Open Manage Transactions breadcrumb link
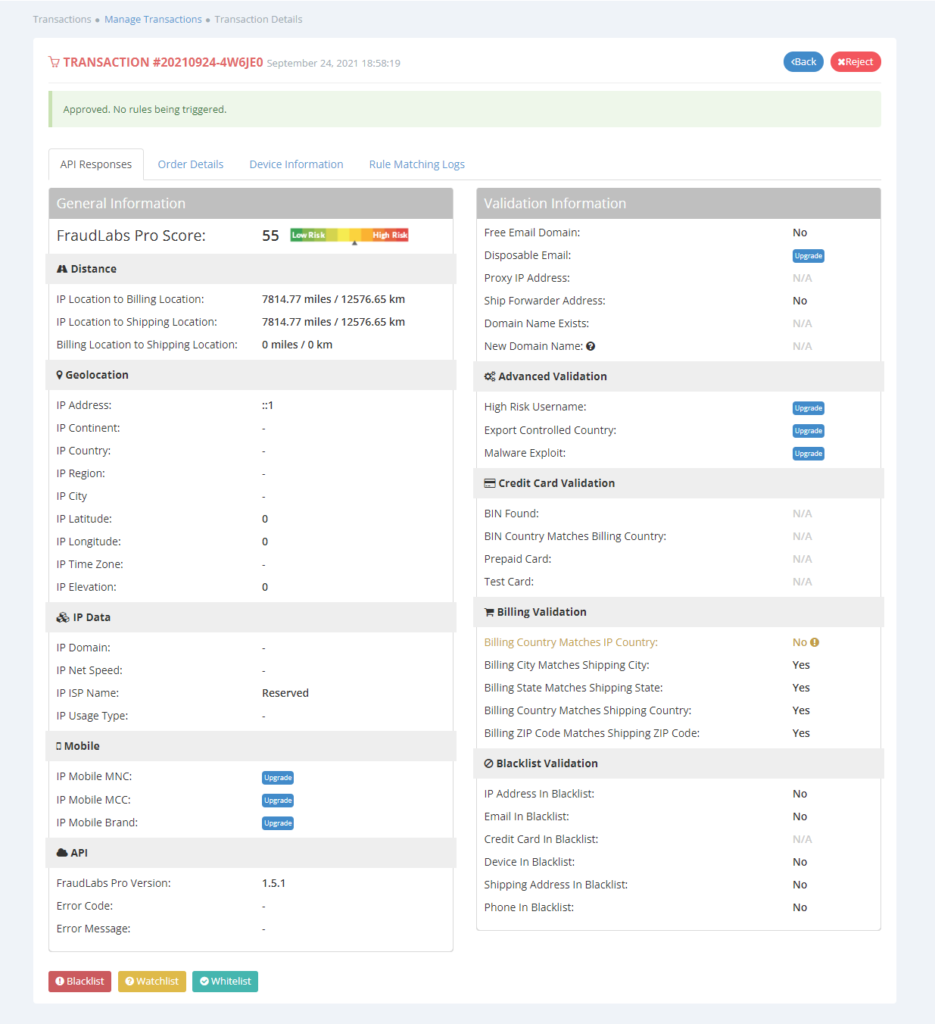 [153, 20]
